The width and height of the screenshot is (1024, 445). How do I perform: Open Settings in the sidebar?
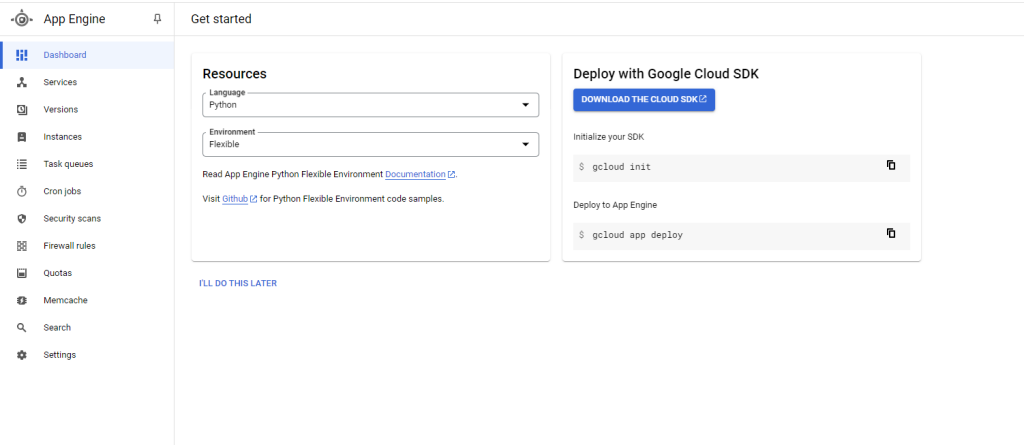pos(59,355)
